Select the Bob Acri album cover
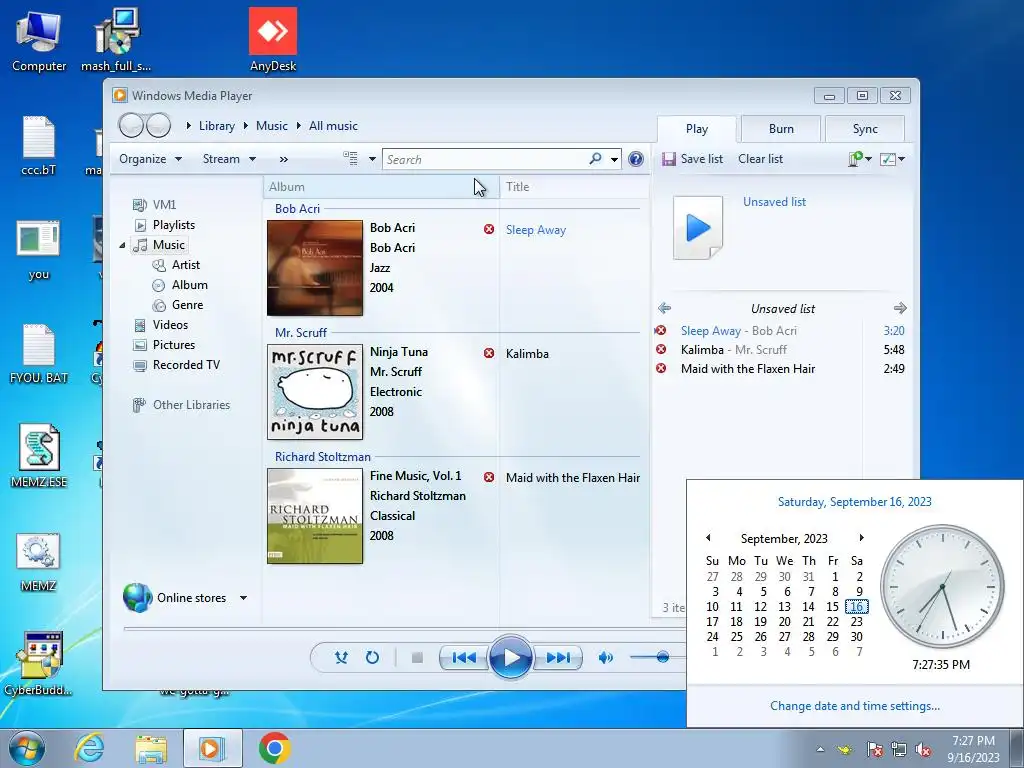The height and width of the screenshot is (768, 1024). point(315,268)
